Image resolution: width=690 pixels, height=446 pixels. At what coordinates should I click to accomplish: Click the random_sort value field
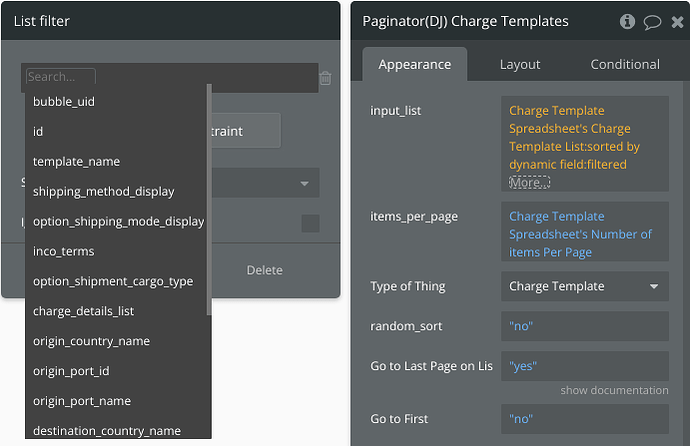(585, 326)
